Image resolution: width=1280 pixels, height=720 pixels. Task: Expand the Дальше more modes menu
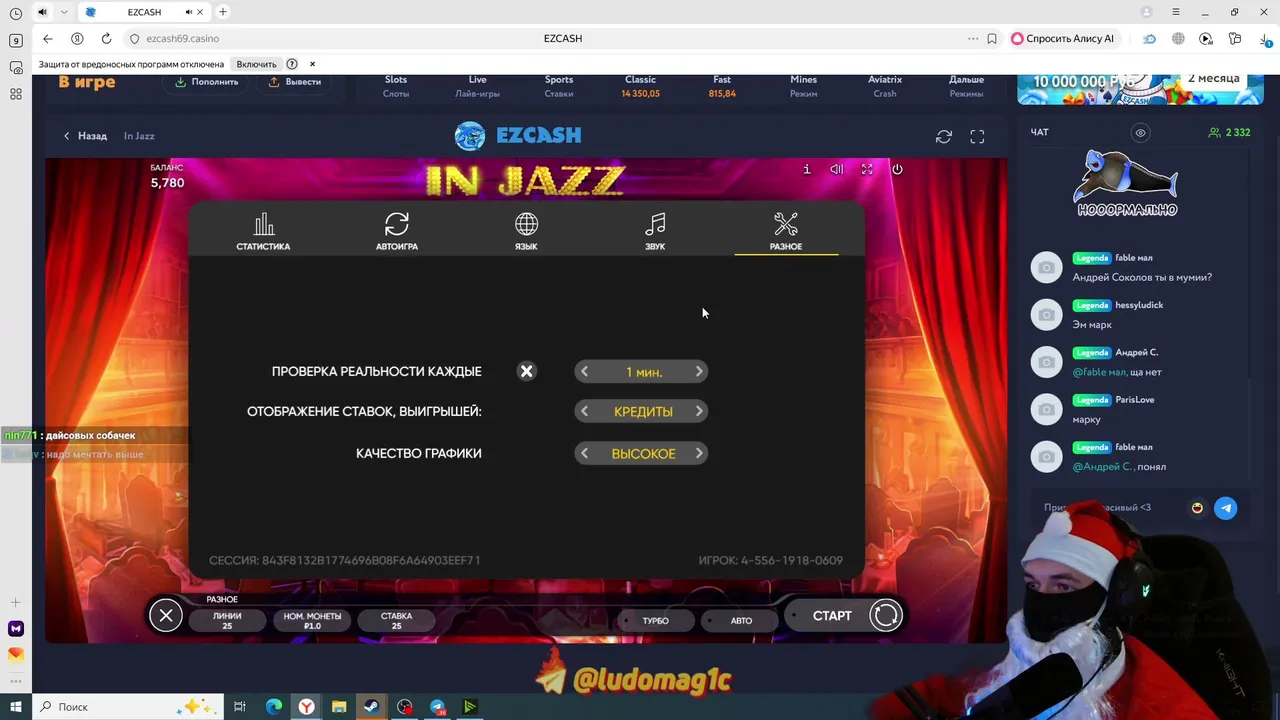966,86
